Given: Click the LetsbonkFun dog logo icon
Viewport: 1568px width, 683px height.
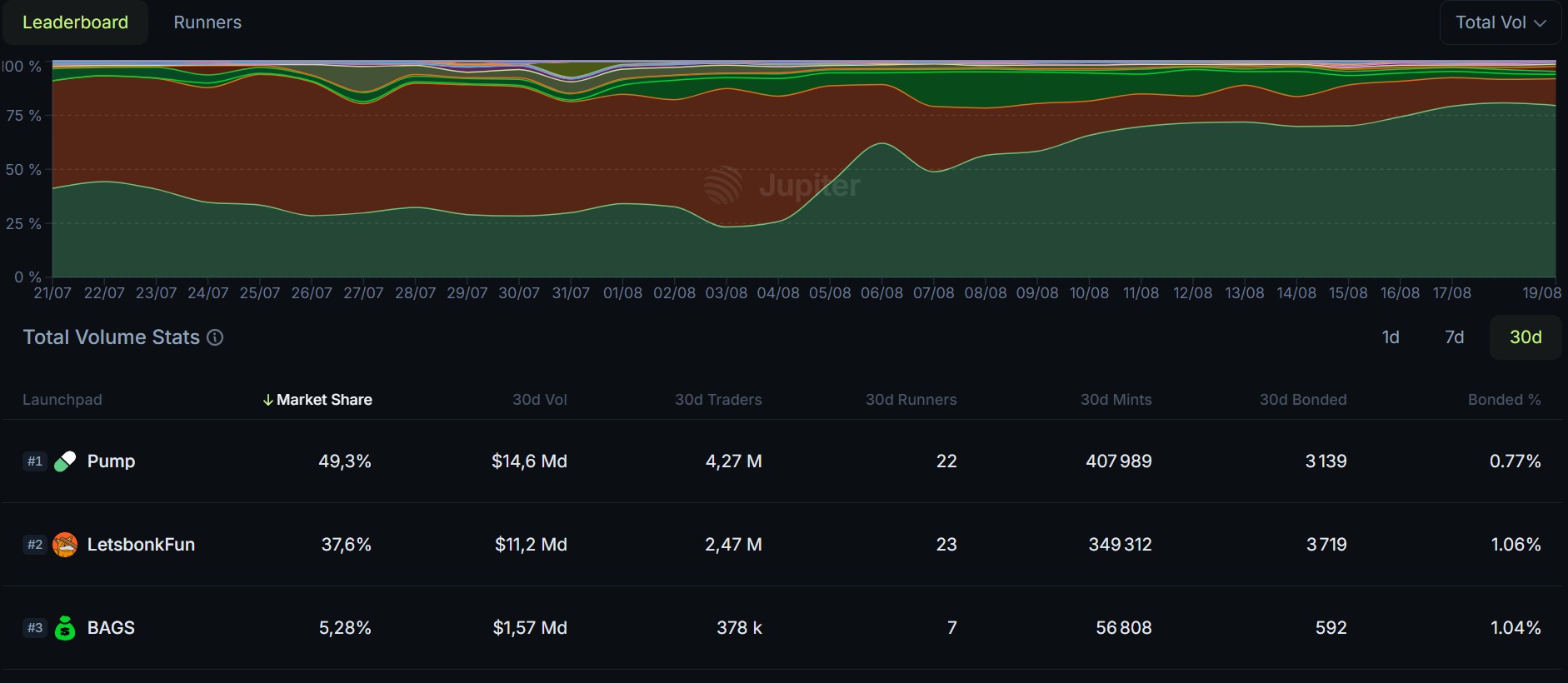Looking at the screenshot, I should [x=65, y=545].
